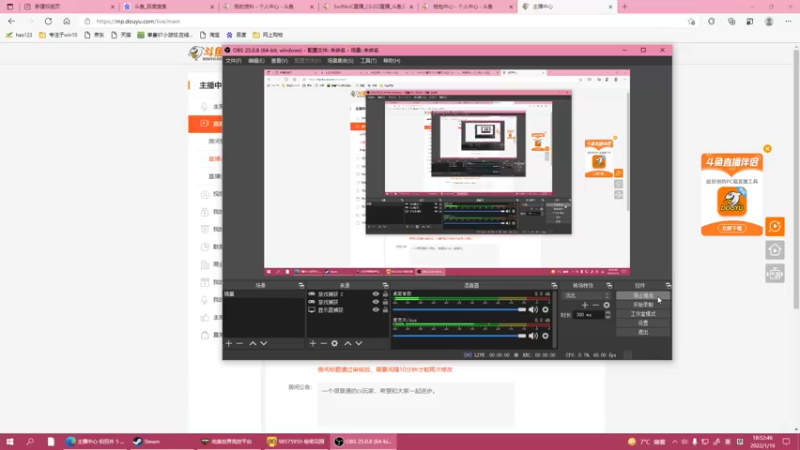Viewport: 800px width, 450px height.
Task: Pop out the 来源 Sources dock
Action: point(385,285)
